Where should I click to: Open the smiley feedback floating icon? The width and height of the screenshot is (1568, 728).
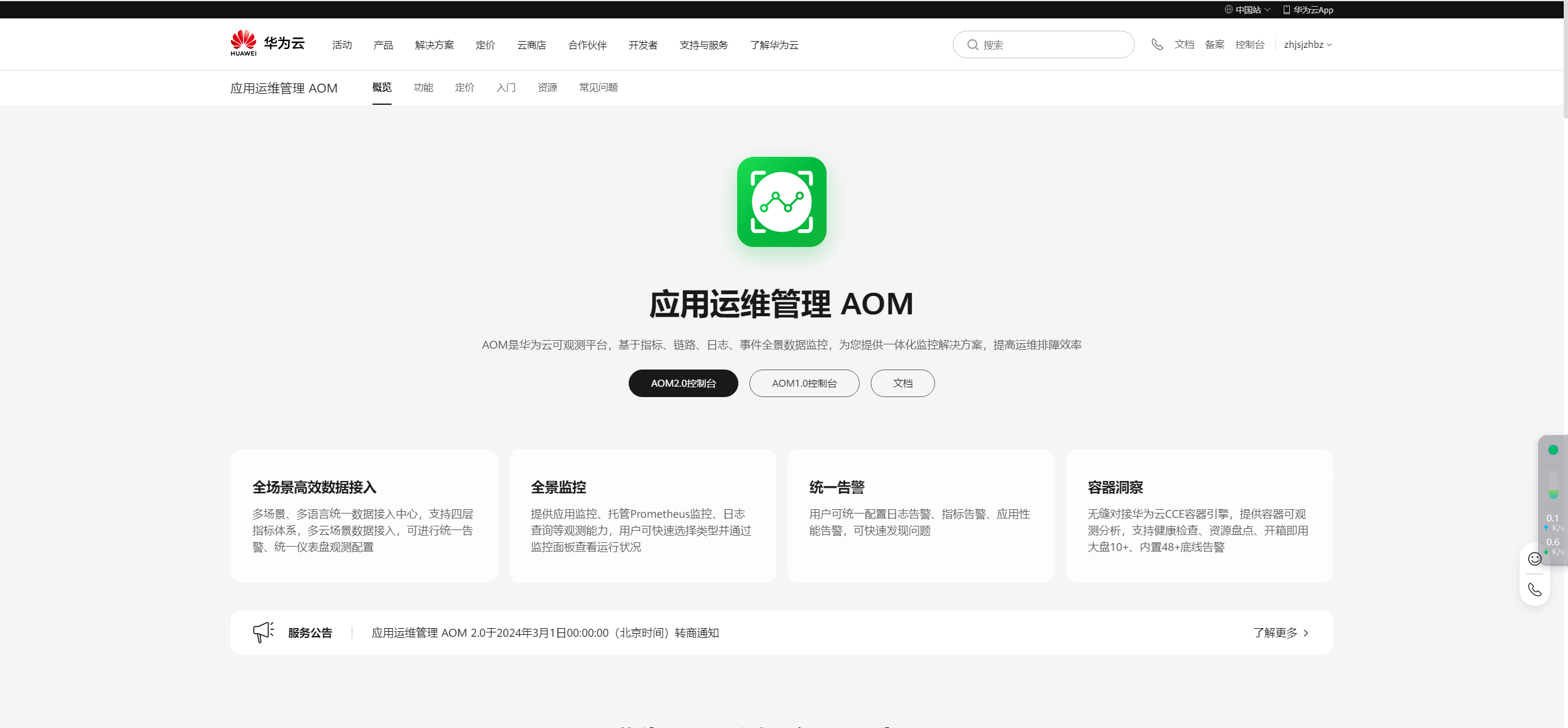pos(1534,558)
